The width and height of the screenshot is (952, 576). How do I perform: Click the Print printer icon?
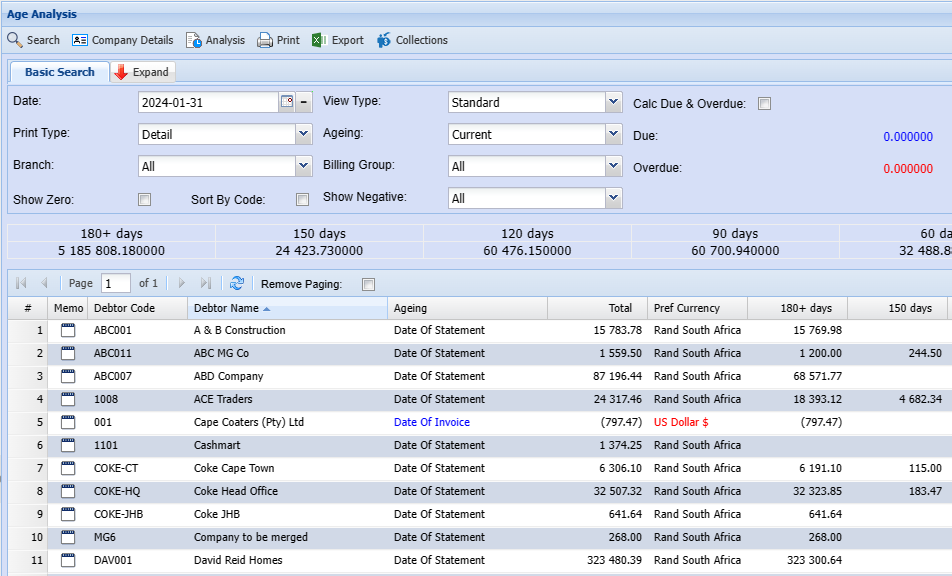(265, 40)
